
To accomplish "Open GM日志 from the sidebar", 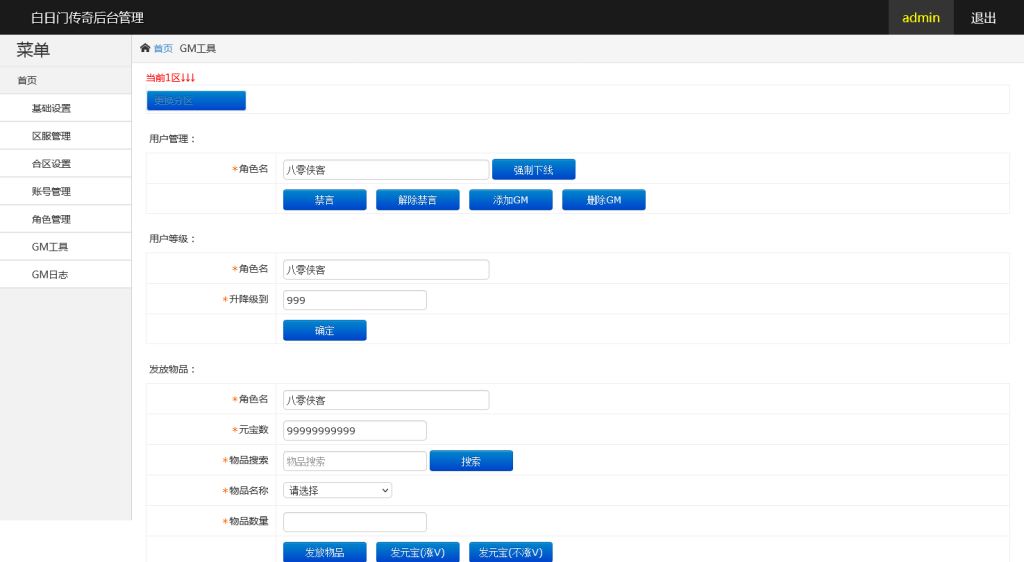I will pos(50,275).
